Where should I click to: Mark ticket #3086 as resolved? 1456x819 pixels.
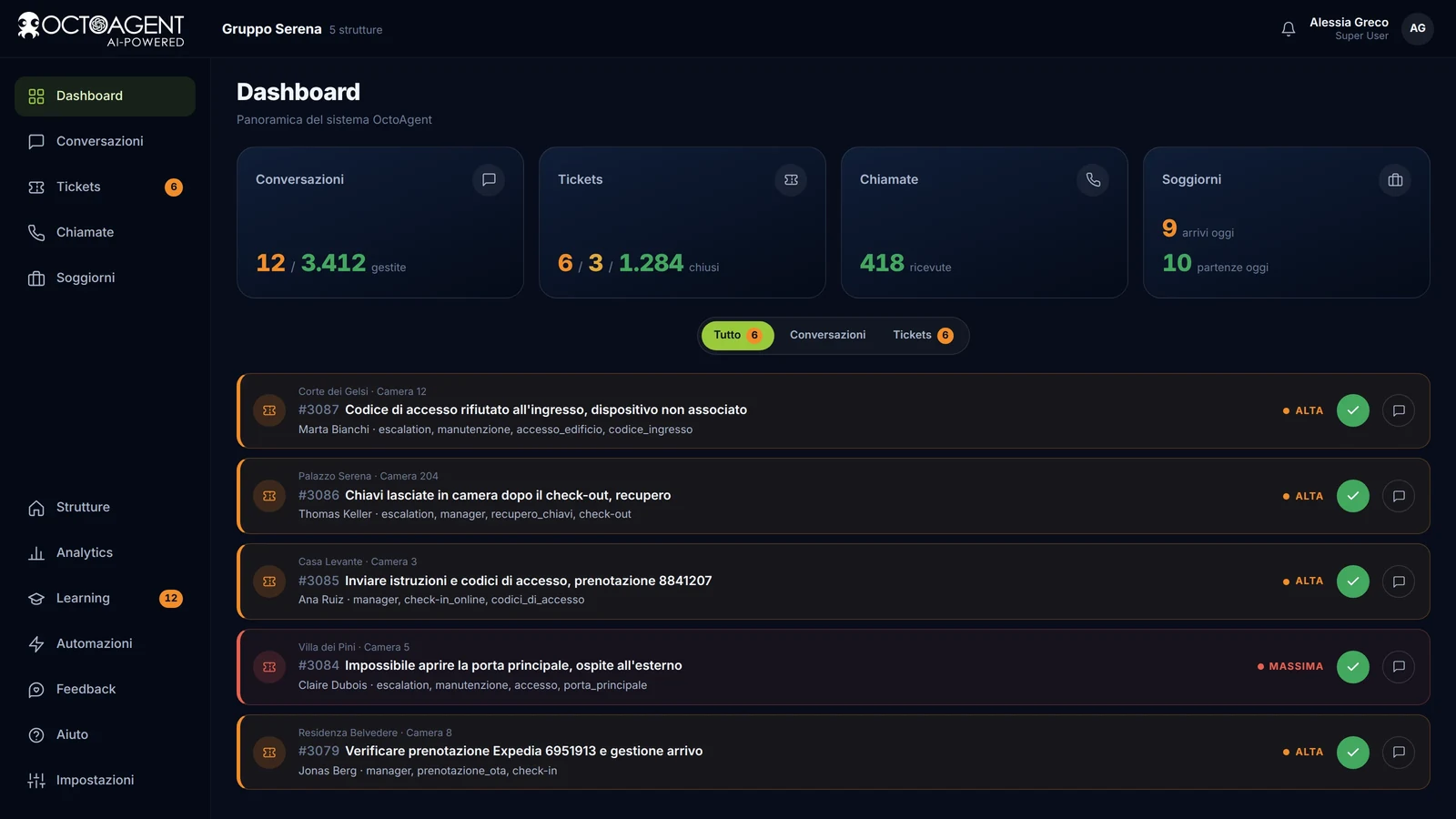click(1353, 496)
